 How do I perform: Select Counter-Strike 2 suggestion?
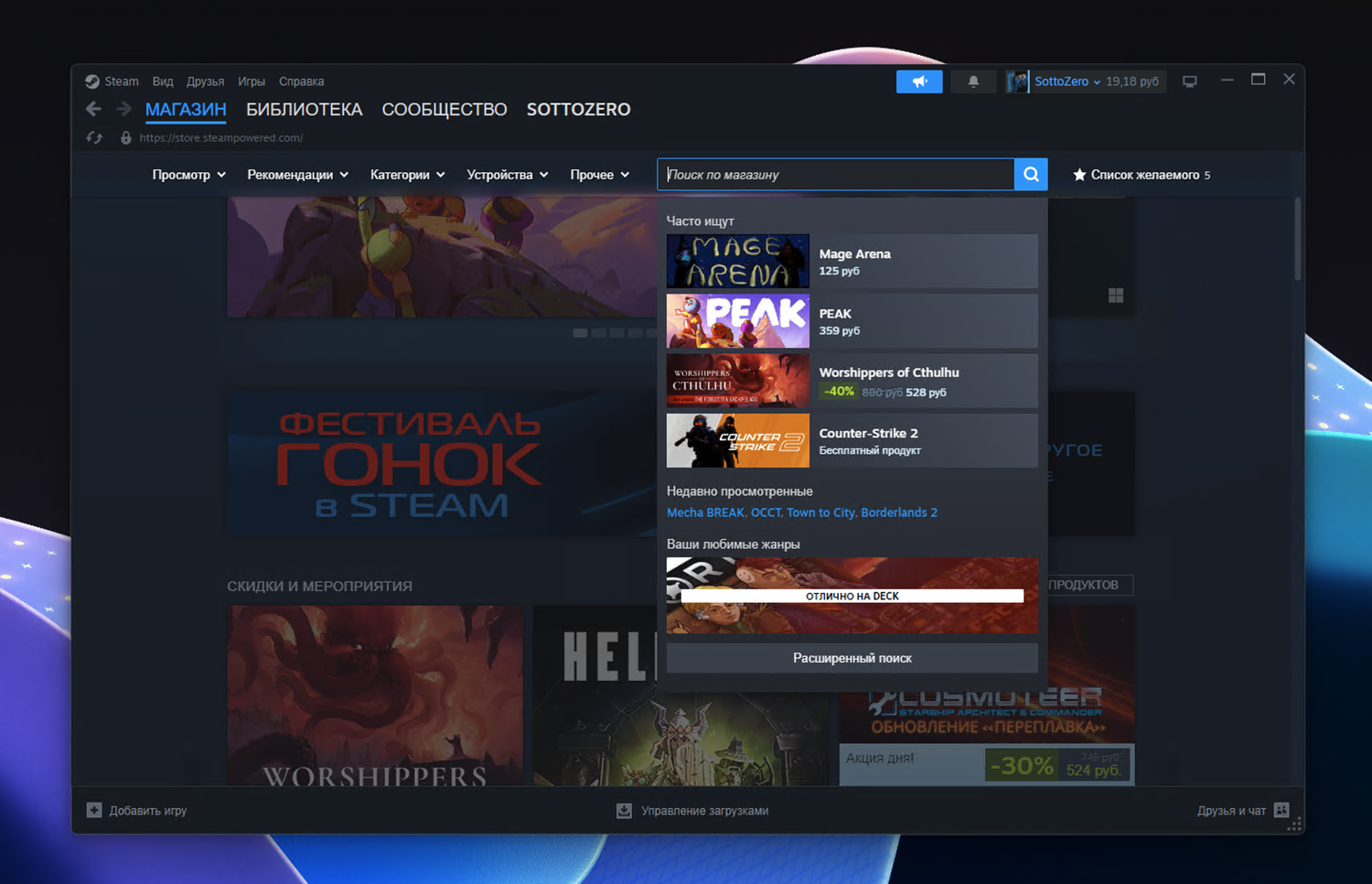852,441
